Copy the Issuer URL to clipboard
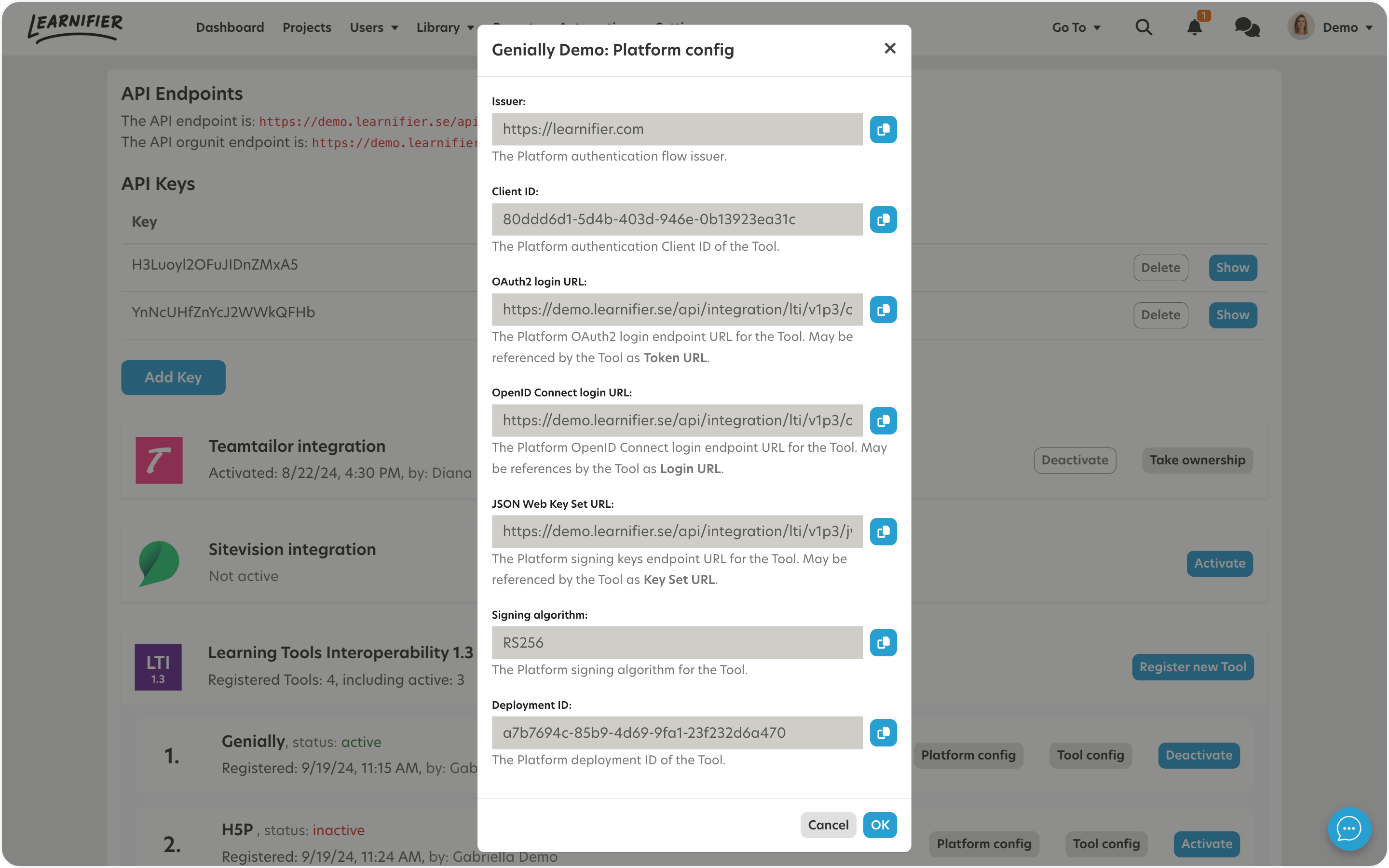 [882, 128]
